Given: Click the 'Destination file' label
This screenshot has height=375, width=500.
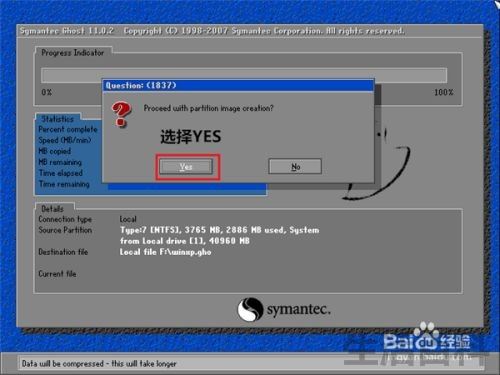Looking at the screenshot, I should point(63,252).
